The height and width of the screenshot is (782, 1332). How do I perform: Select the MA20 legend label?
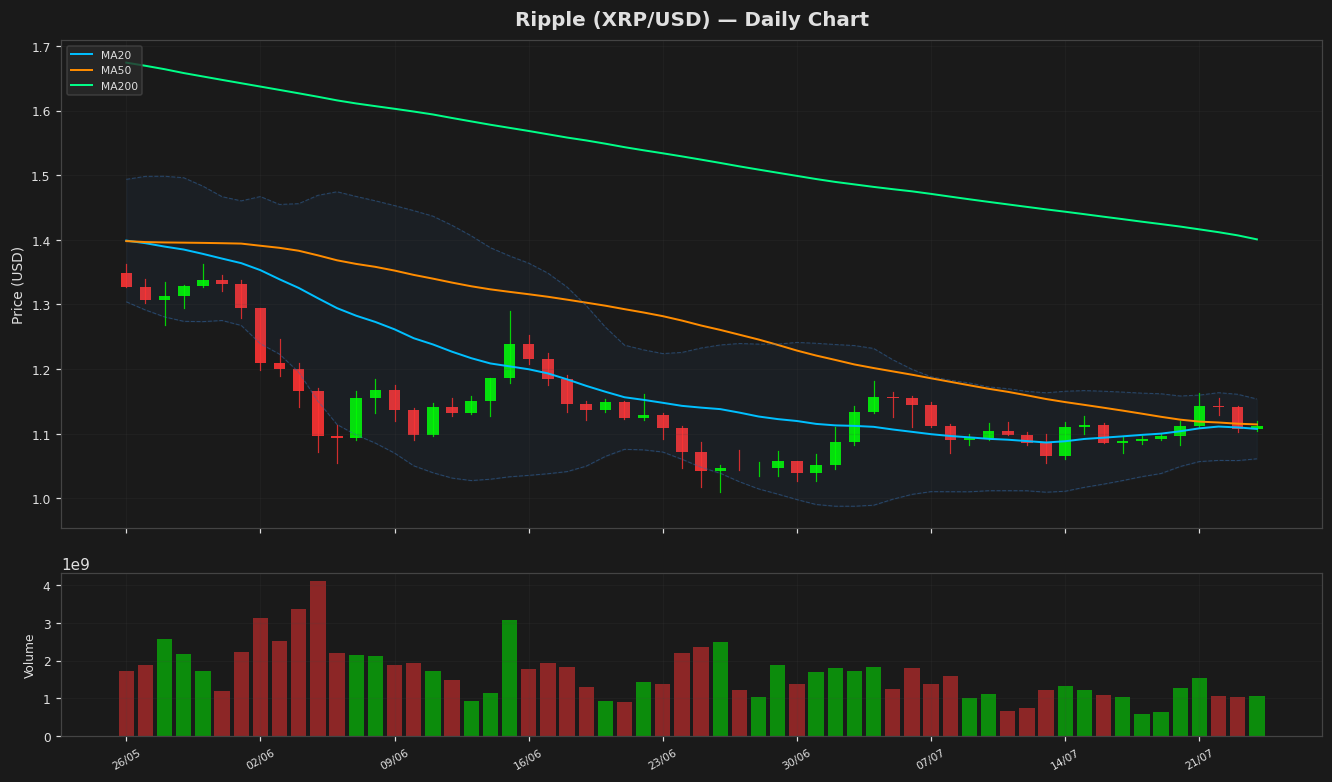click(116, 56)
